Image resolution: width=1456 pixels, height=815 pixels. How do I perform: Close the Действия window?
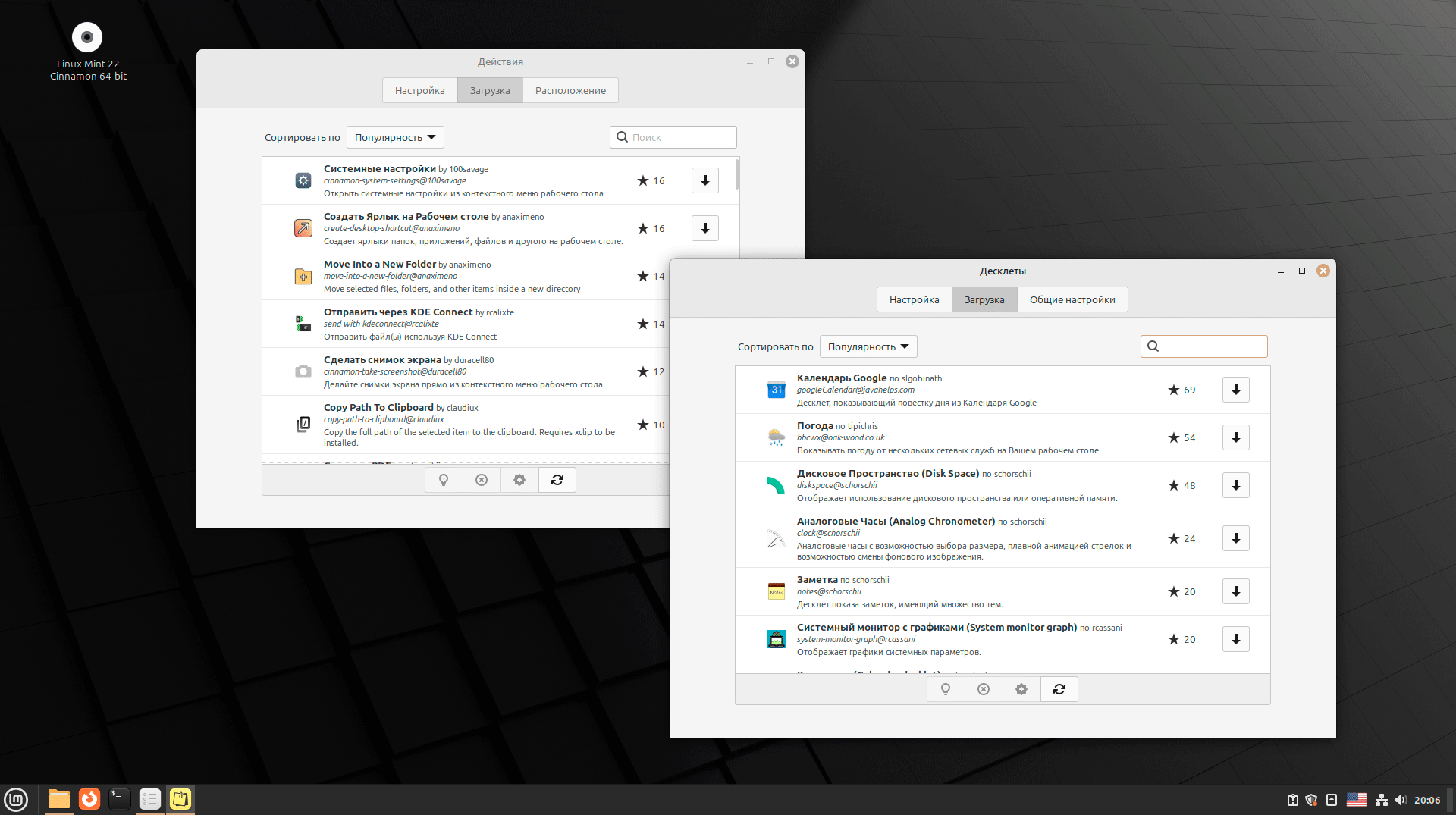tap(792, 61)
